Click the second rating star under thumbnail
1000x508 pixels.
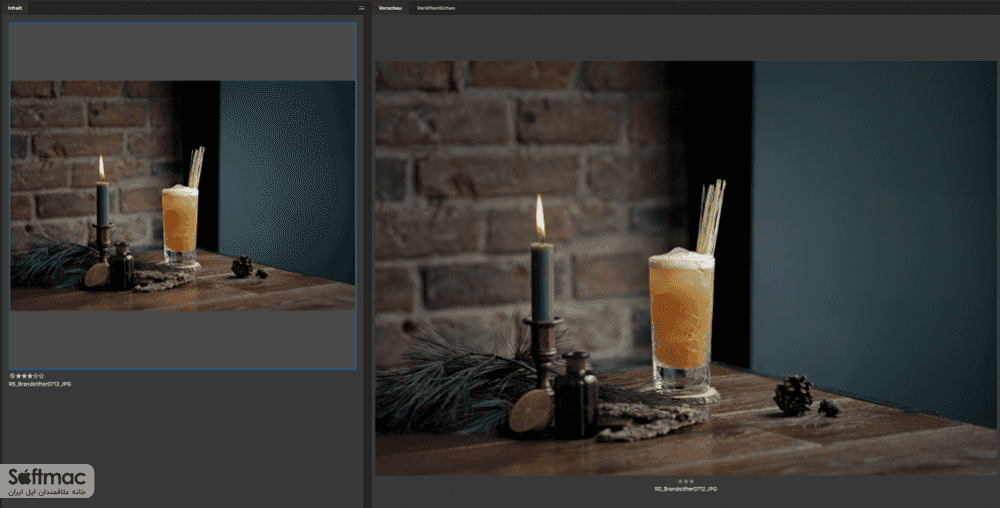coord(24,376)
